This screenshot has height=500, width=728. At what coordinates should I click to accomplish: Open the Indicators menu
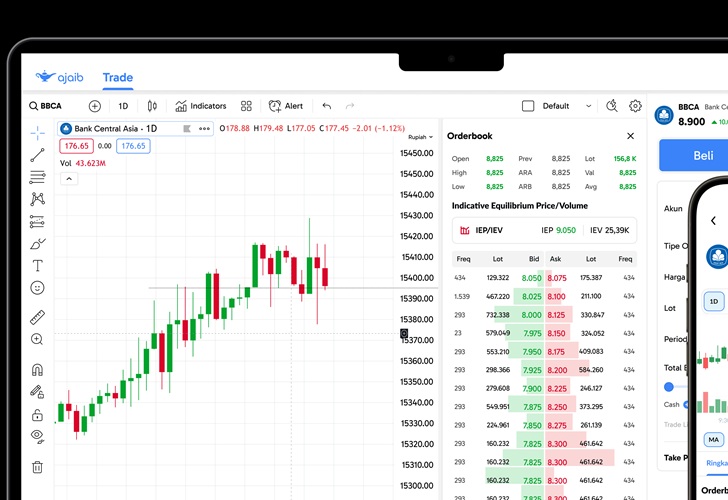coord(201,106)
